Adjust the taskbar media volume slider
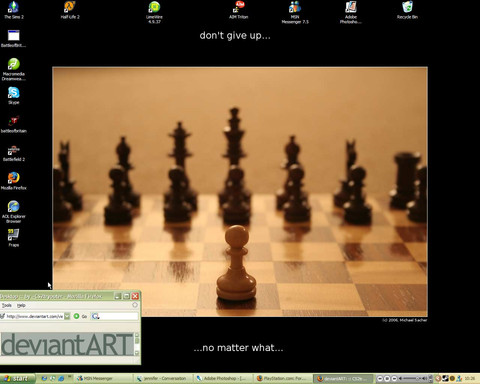This screenshot has height=384, width=480. coord(413,378)
